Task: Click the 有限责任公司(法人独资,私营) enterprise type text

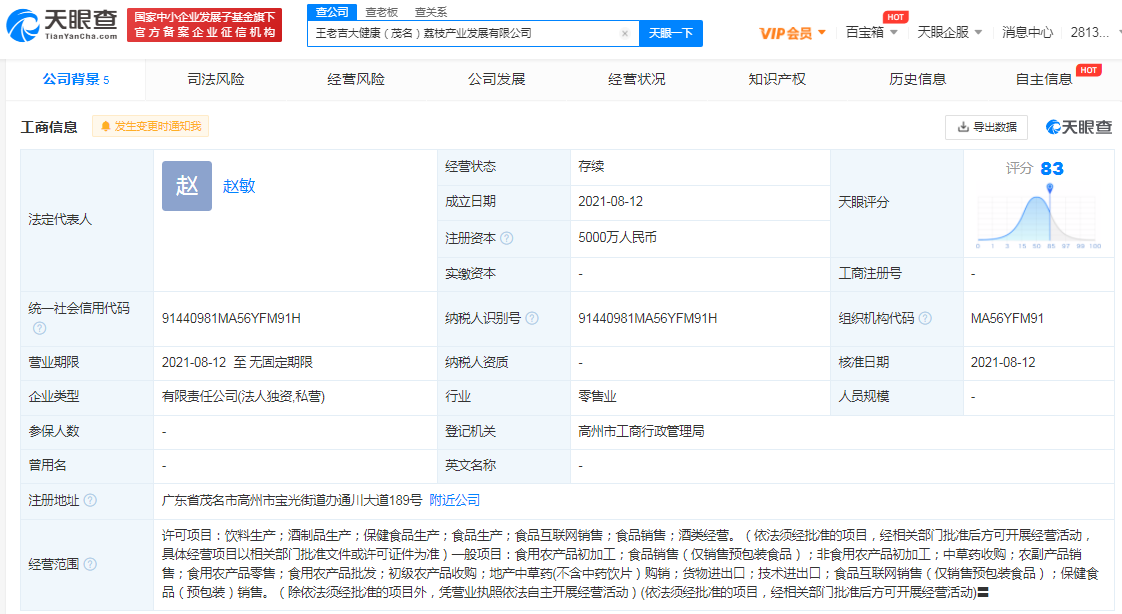Action: (x=243, y=396)
